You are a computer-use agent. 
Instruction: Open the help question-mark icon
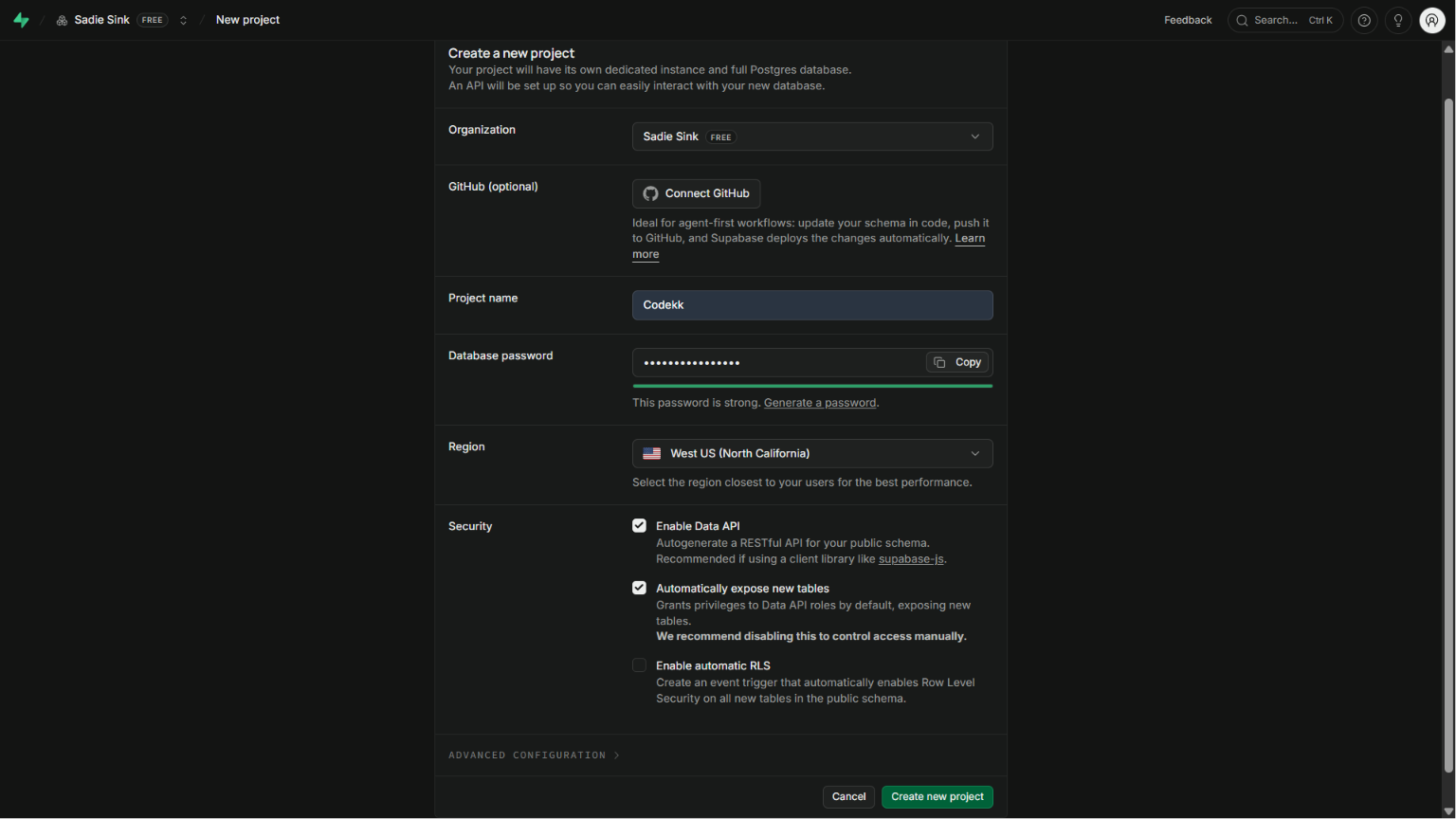coord(1364,20)
